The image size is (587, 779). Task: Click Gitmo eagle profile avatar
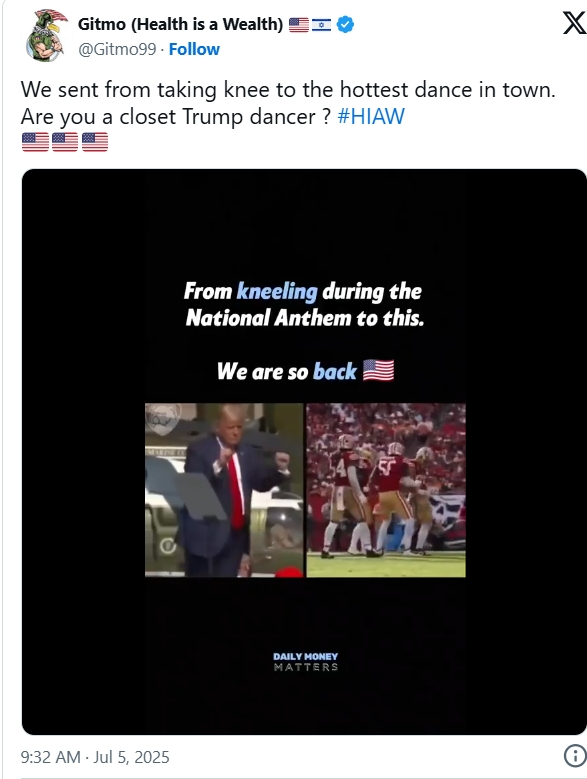point(45,35)
